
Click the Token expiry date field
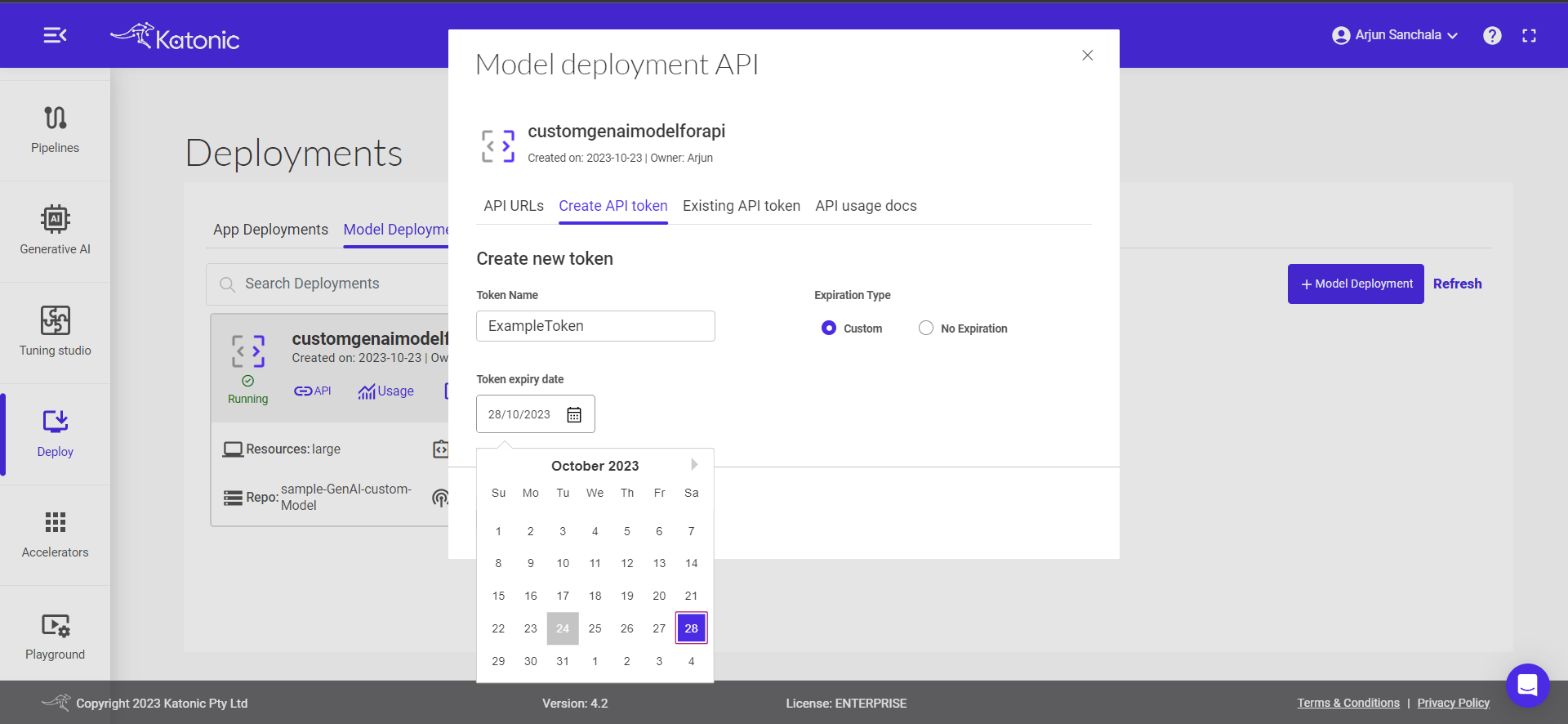click(x=536, y=414)
